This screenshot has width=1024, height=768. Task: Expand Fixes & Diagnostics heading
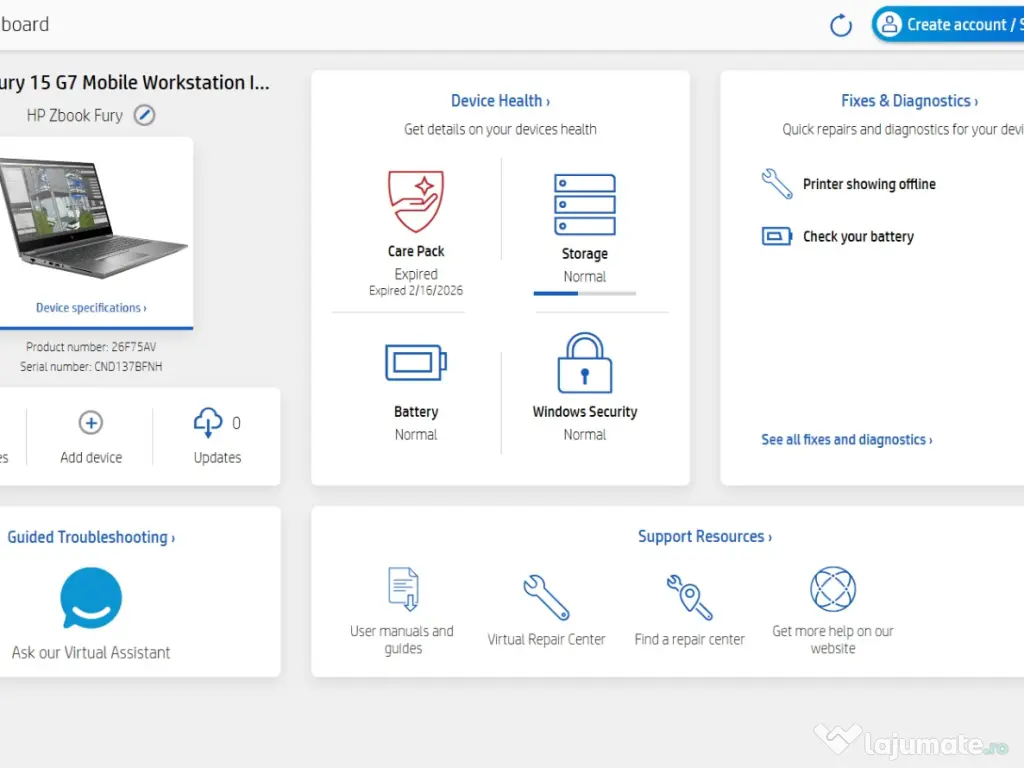(x=909, y=101)
